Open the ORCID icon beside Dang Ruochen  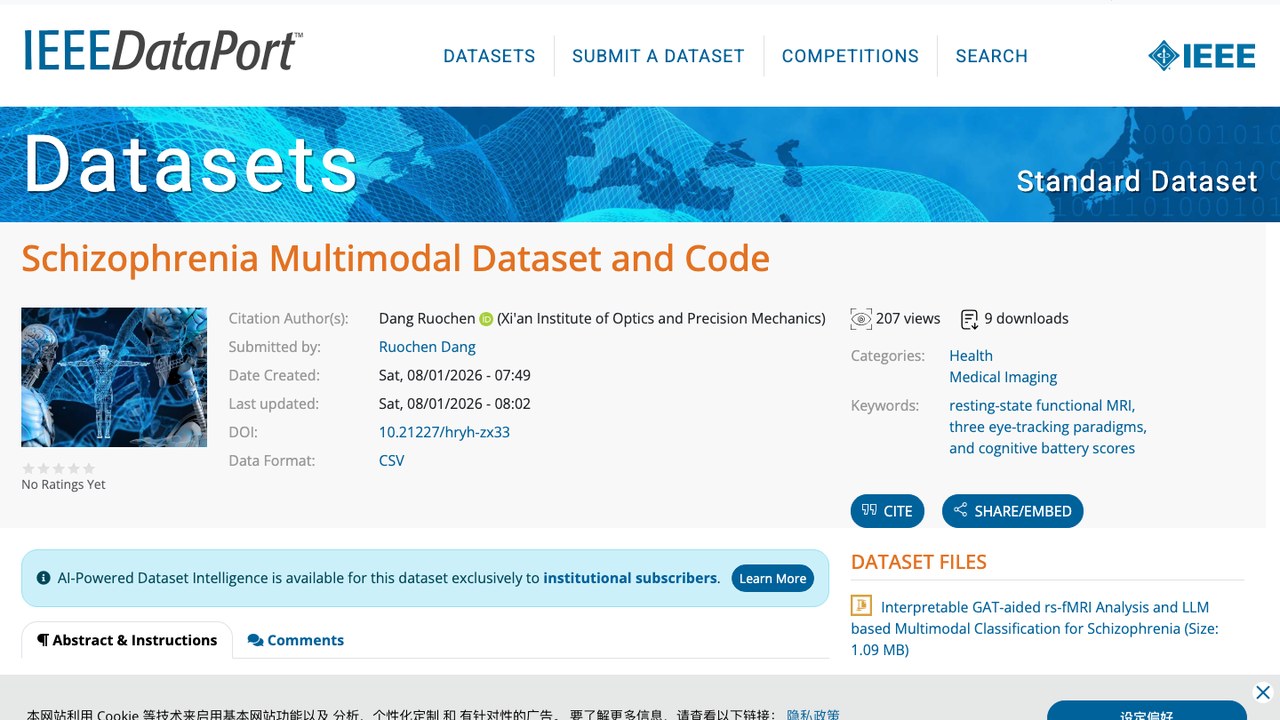pyautogui.click(x=486, y=319)
